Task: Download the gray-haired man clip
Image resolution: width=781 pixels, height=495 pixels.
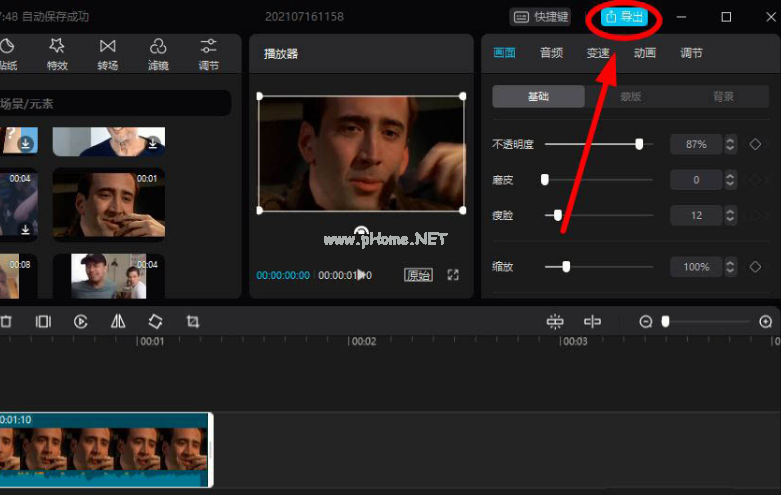Action: [153, 143]
